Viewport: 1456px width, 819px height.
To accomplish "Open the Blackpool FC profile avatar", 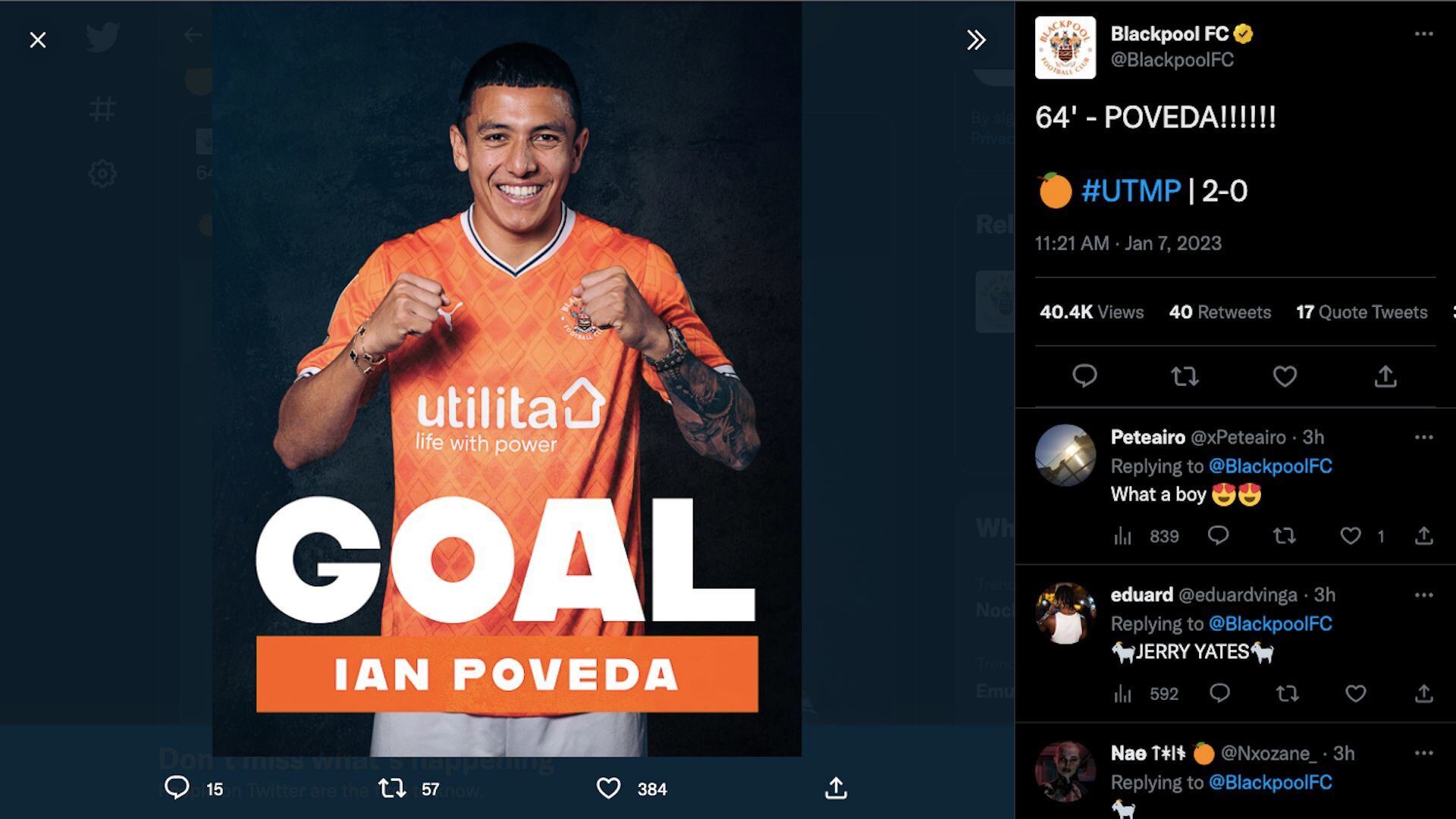I will point(1065,47).
